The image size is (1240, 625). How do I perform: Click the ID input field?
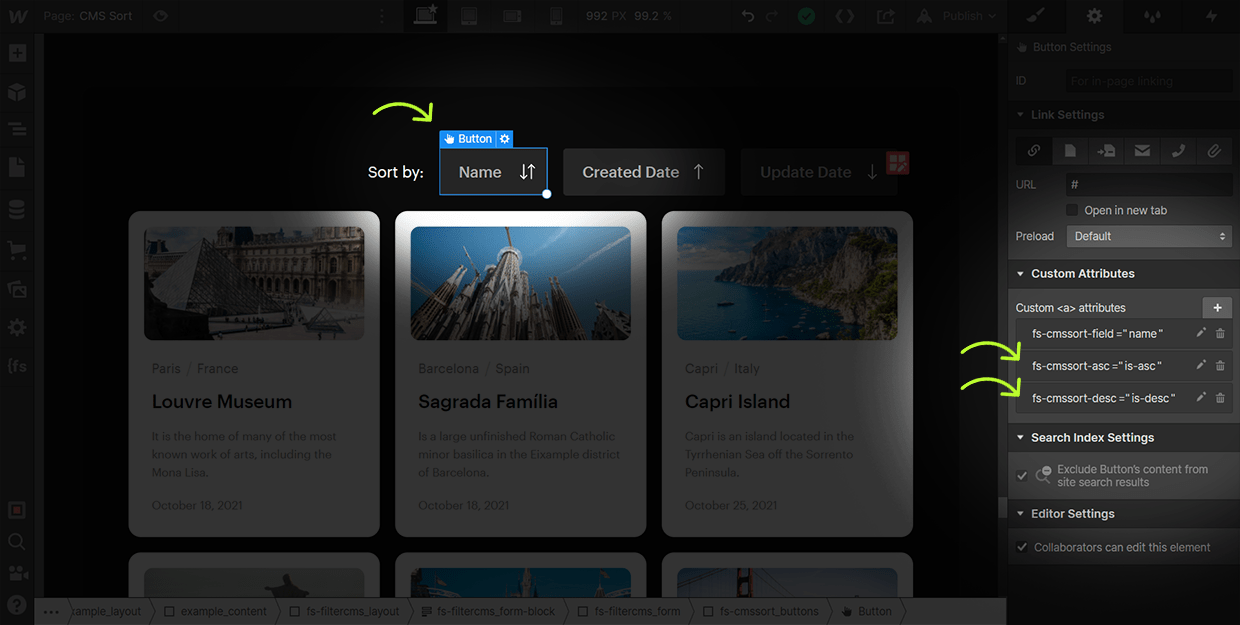(x=1149, y=81)
